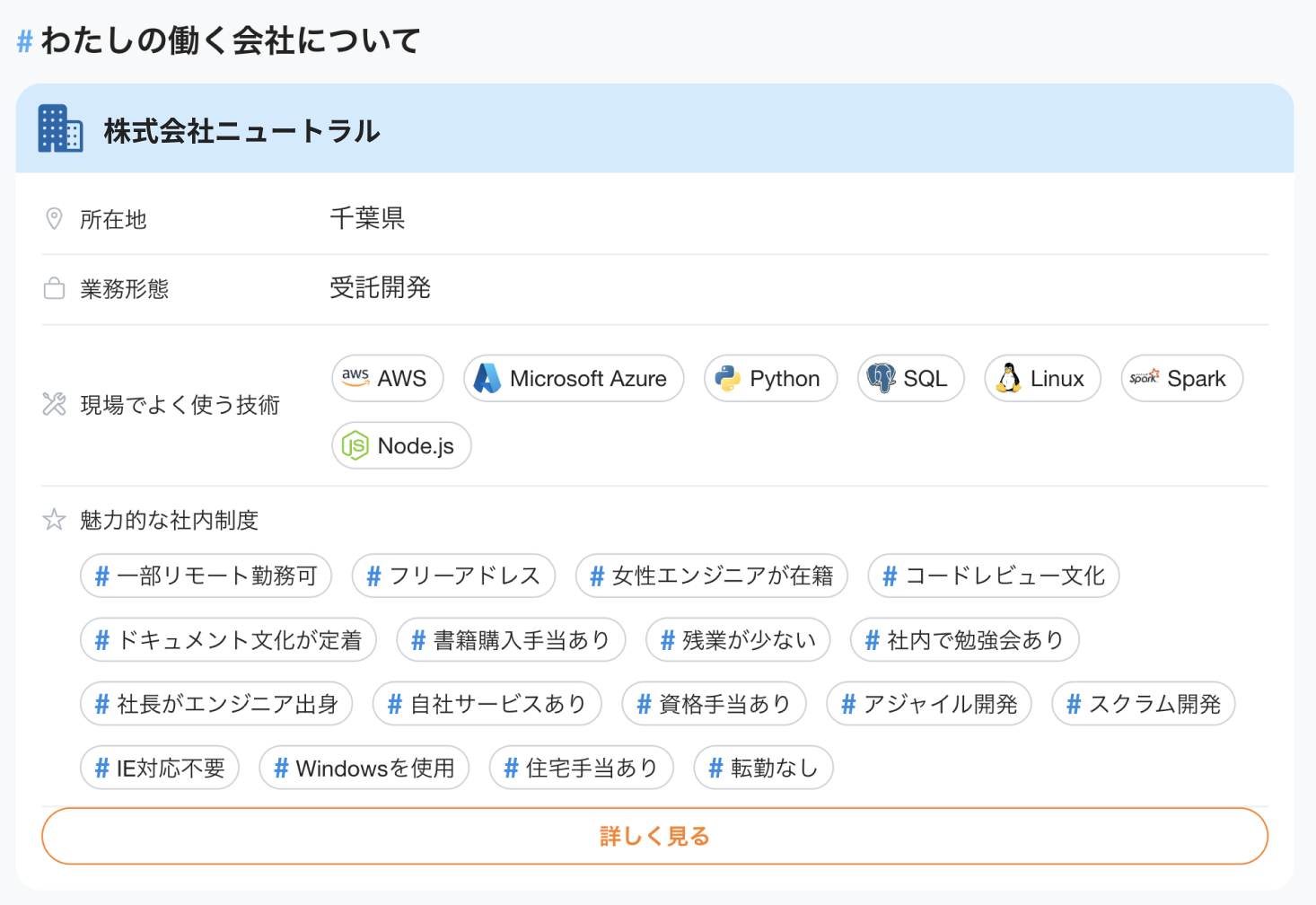
Task: Open the 詳しく見る button
Action: [x=654, y=836]
